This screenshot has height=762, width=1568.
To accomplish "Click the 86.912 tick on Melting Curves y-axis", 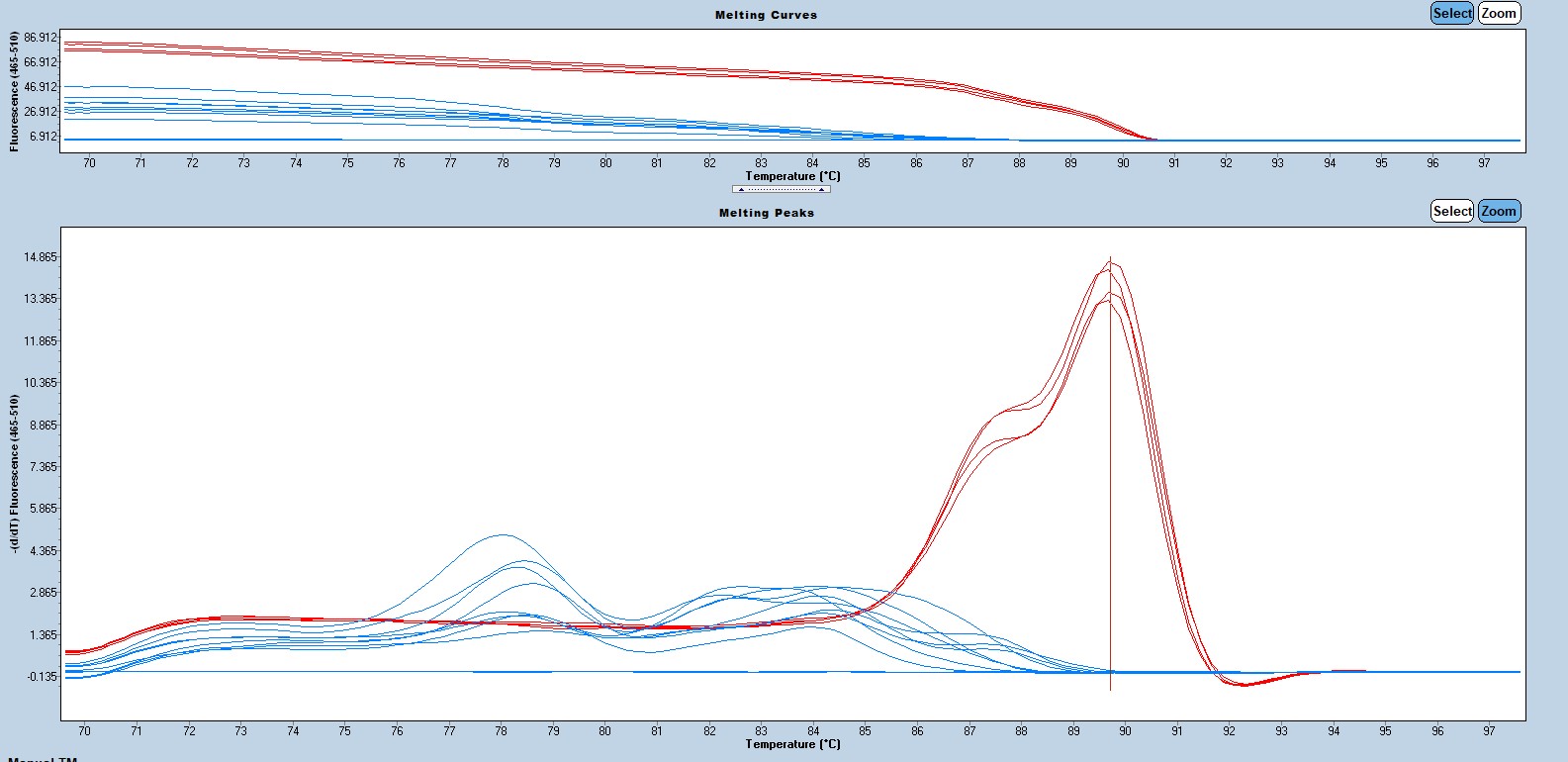I will click(x=41, y=38).
